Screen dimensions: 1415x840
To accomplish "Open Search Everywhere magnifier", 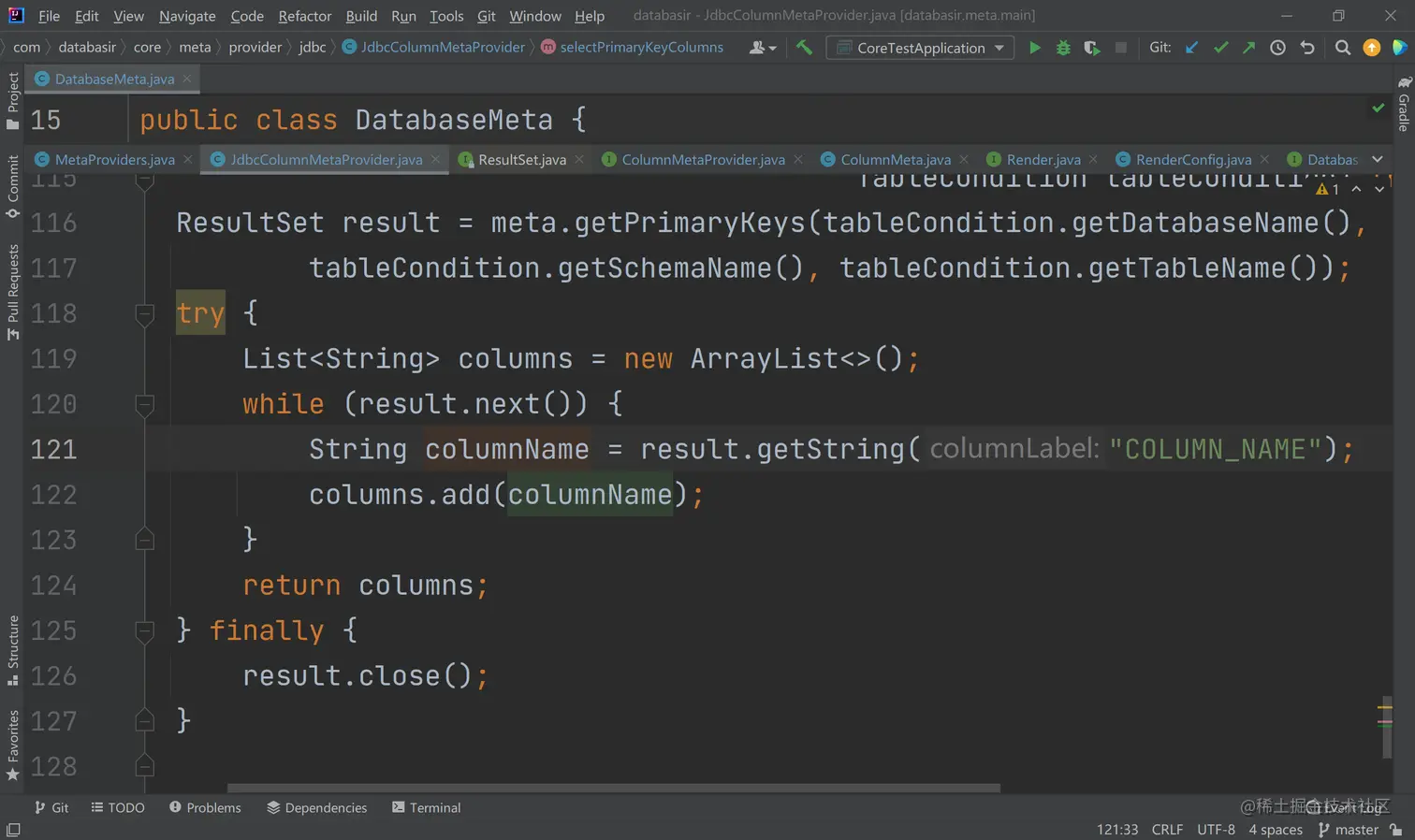I will click(1343, 47).
